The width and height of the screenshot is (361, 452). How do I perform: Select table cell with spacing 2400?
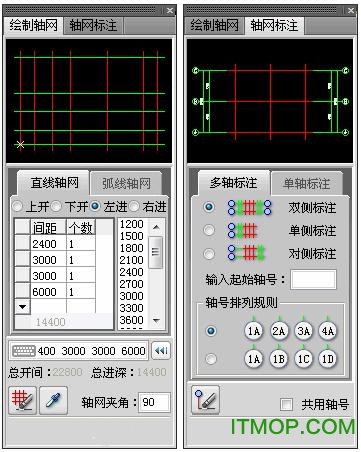(x=48, y=244)
